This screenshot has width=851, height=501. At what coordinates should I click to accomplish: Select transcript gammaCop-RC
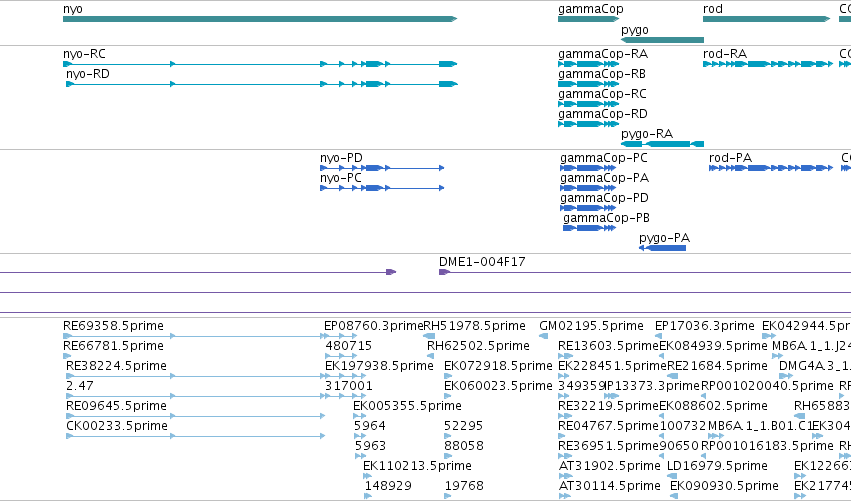tap(588, 104)
